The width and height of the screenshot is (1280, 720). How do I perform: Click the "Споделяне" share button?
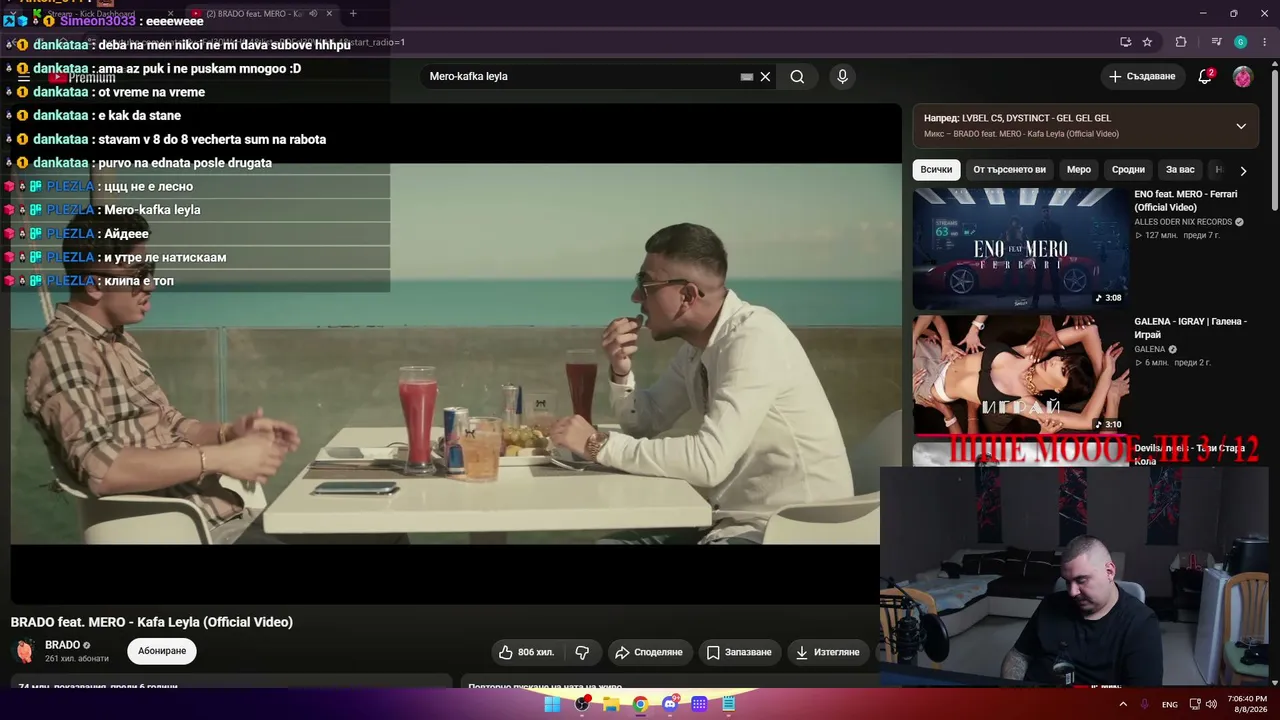click(x=649, y=652)
